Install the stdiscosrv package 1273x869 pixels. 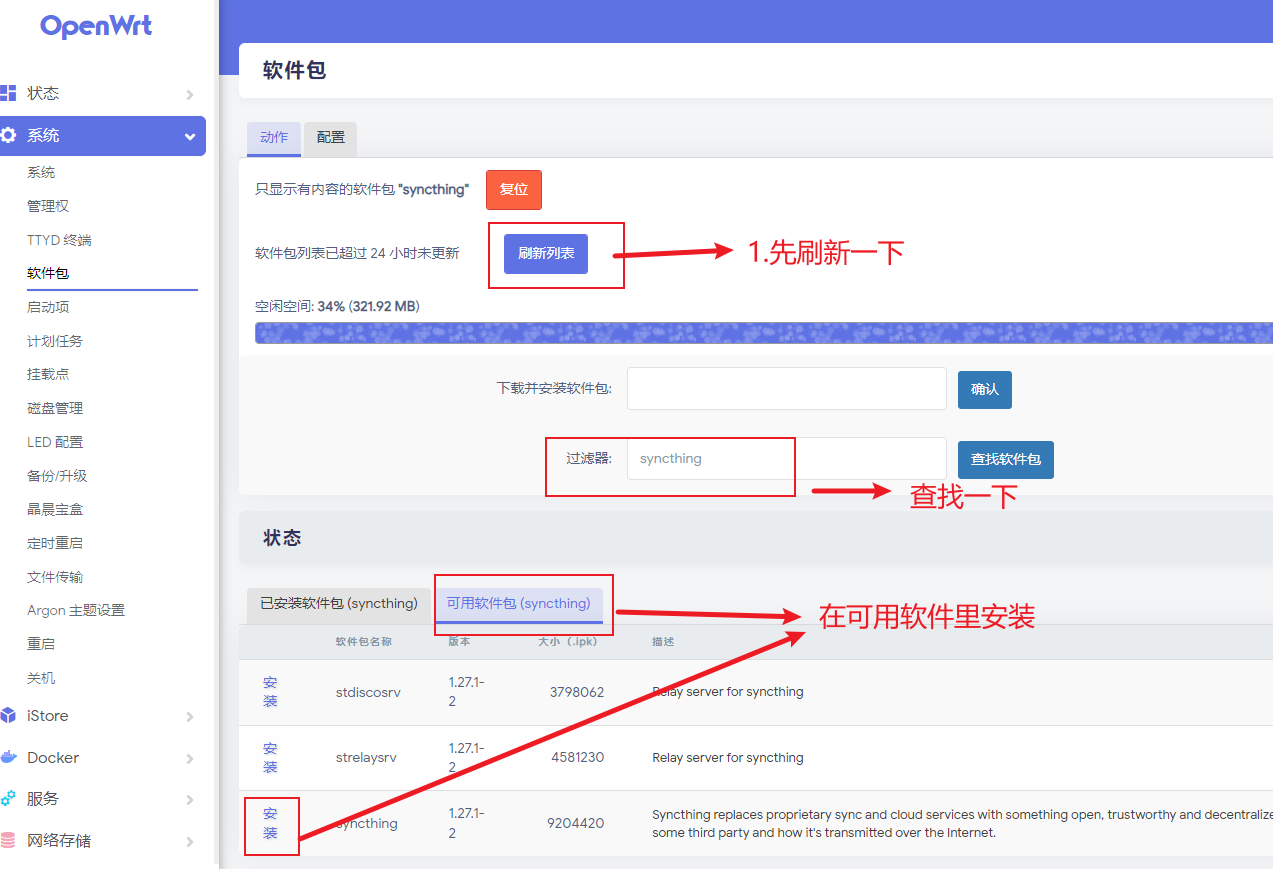pyautogui.click(x=270, y=692)
